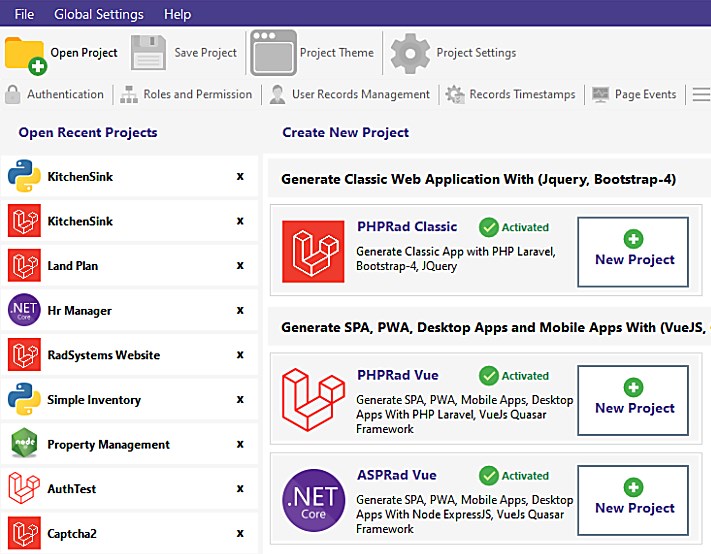711x554 pixels.
Task: Open Roles and Permission hierarchy icon
Action: point(128,95)
